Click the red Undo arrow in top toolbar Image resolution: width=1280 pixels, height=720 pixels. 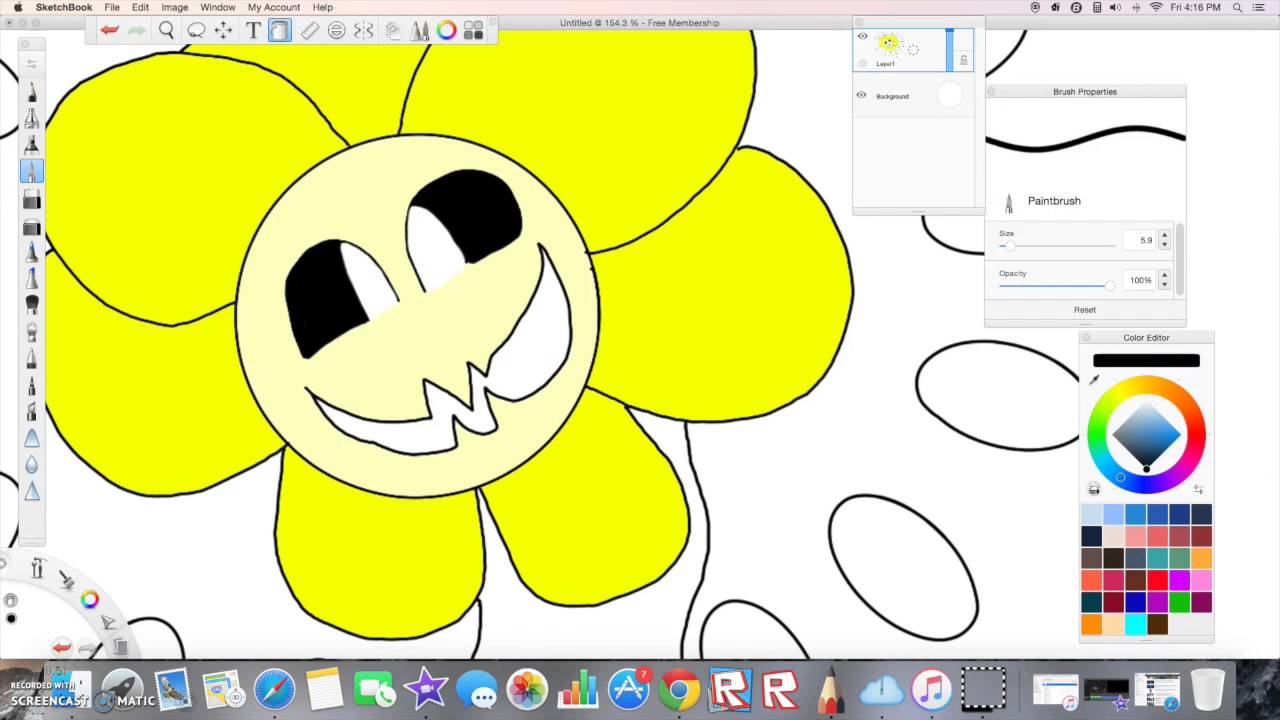point(109,30)
